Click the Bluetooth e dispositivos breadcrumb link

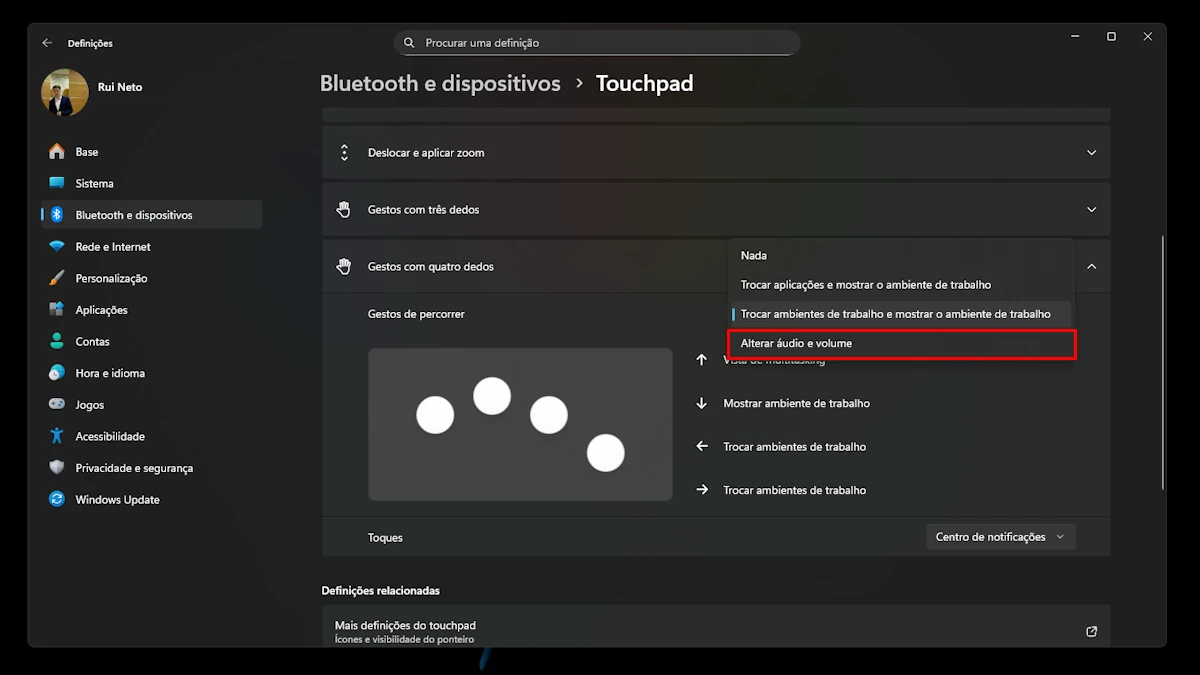click(440, 84)
